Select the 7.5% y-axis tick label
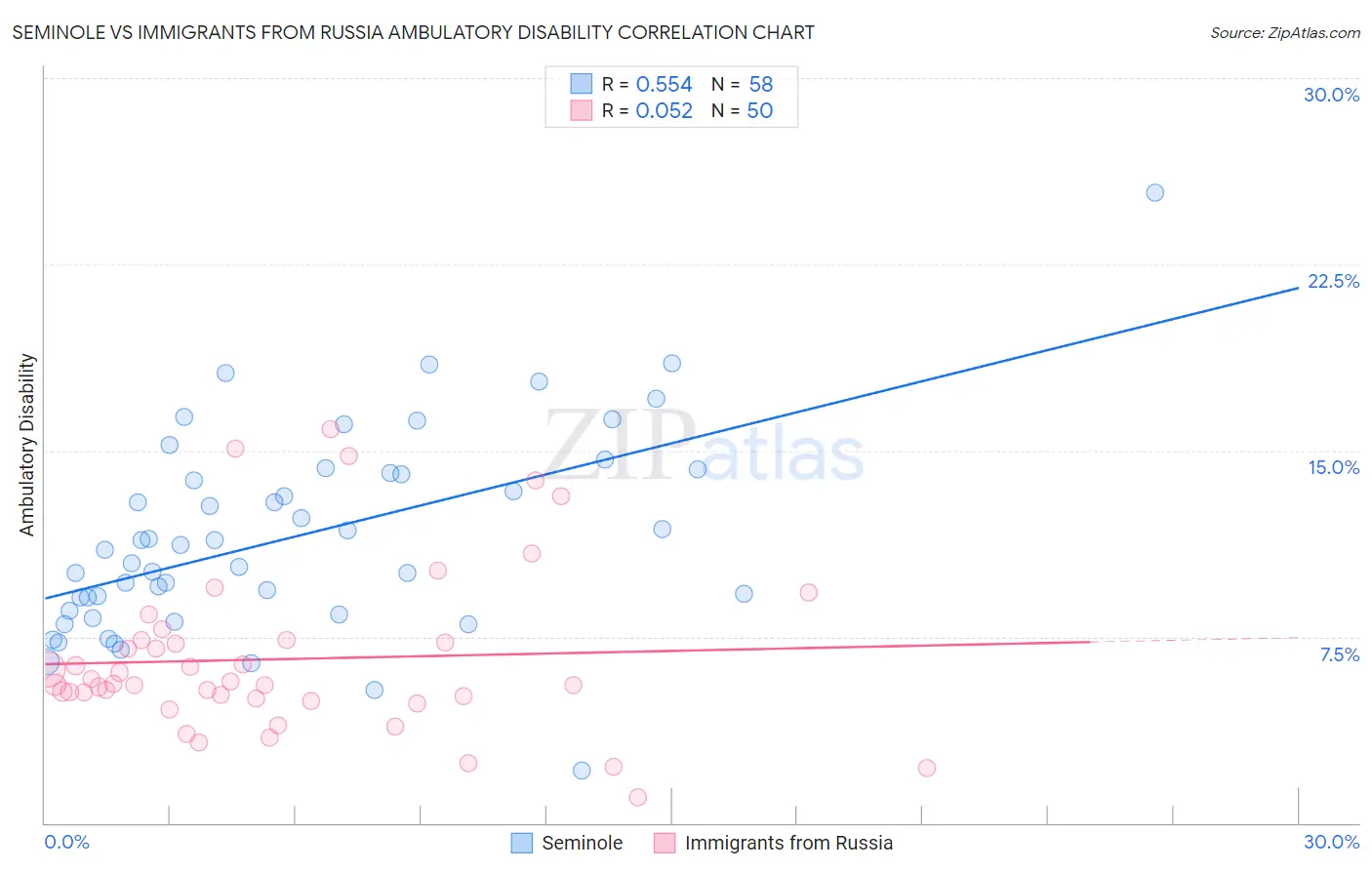The height and width of the screenshot is (870, 1372). tap(1340, 654)
